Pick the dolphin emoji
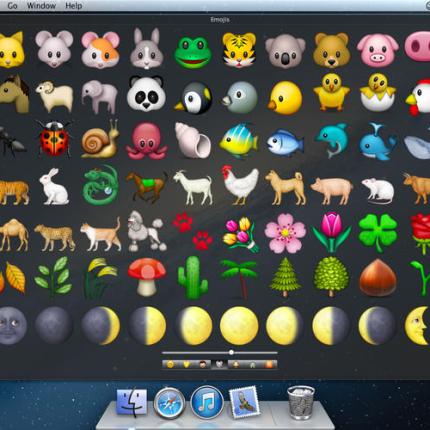This screenshot has width=430, height=430. [332, 140]
